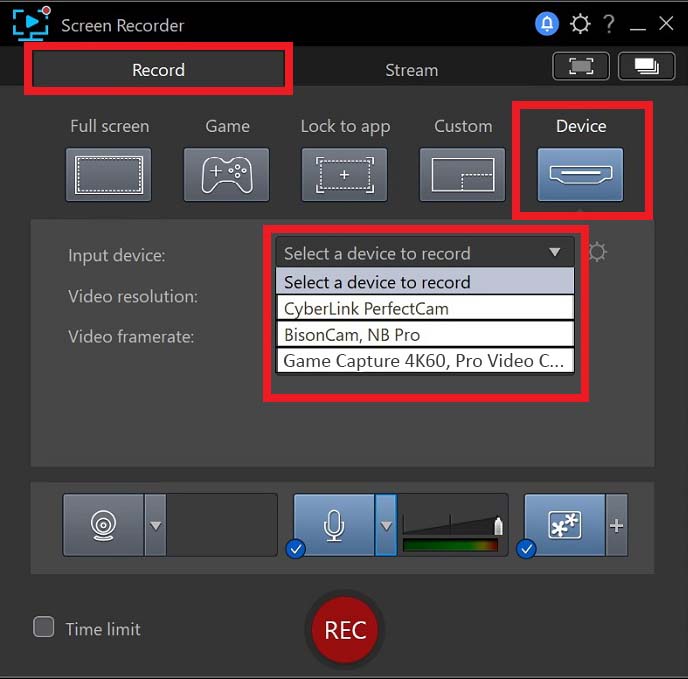Viewport: 688px width, 679px height.
Task: Collapse the Input device dropdown arrow
Action: tap(555, 252)
